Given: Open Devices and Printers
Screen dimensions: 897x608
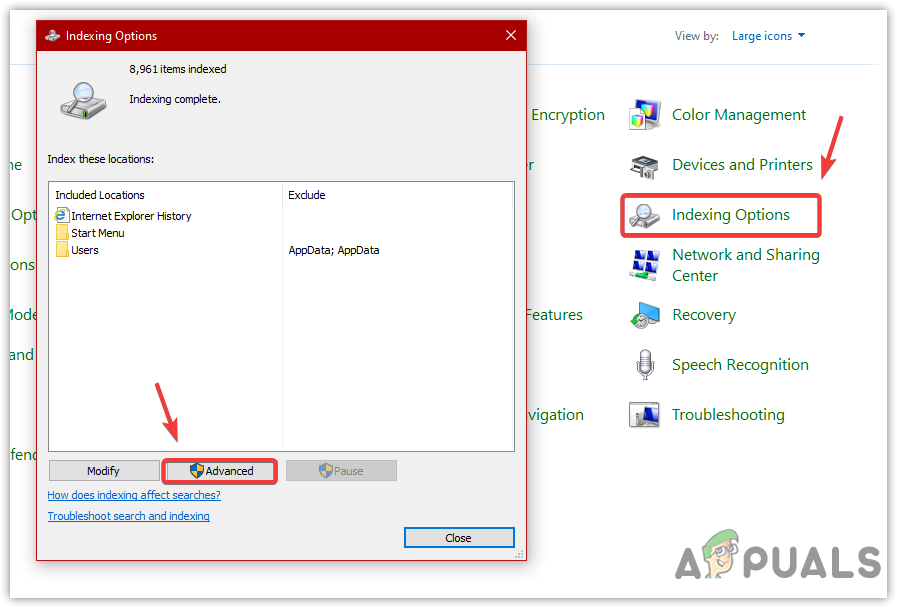Looking at the screenshot, I should (x=744, y=165).
